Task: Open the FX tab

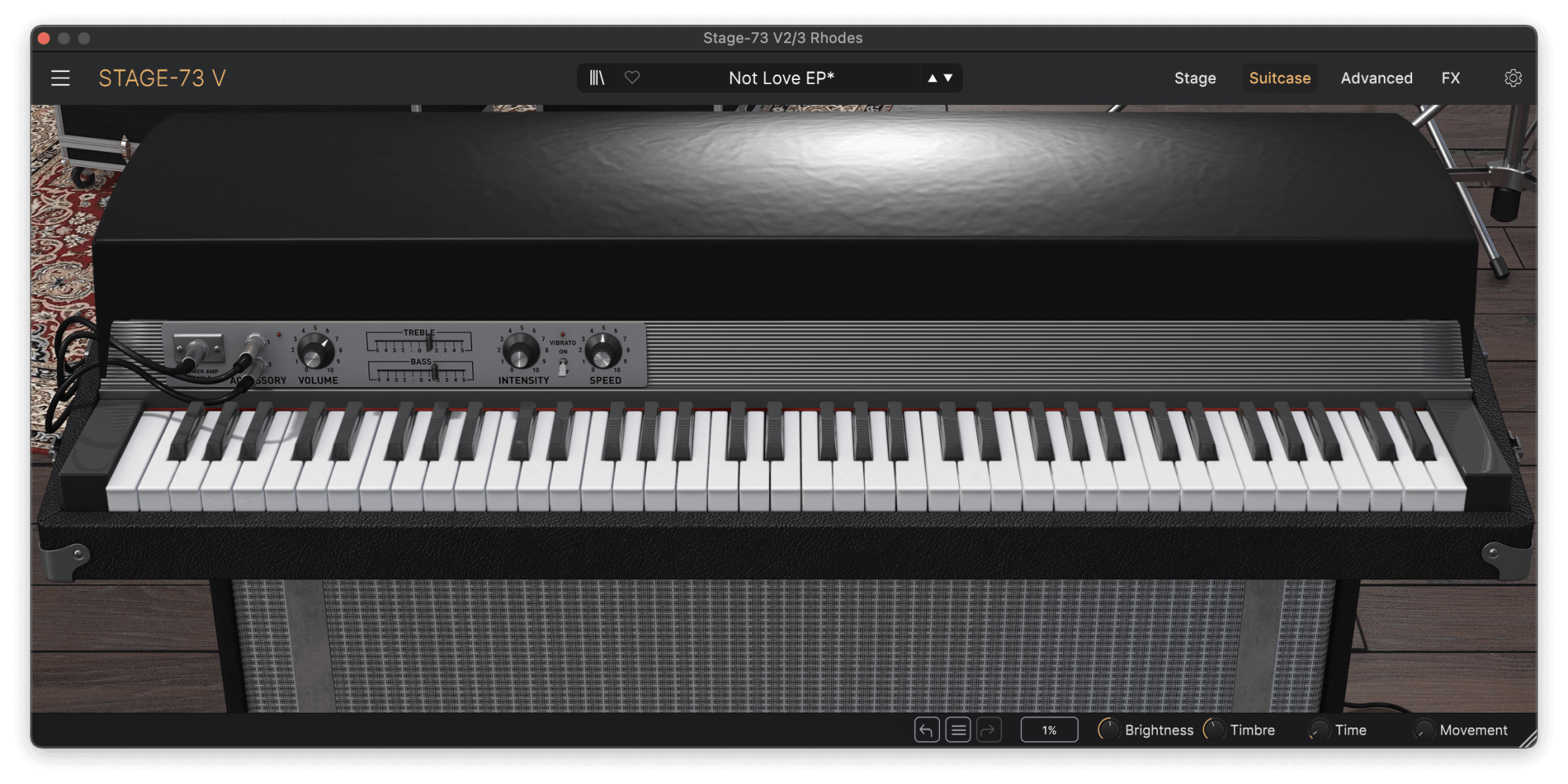Action: pyautogui.click(x=1450, y=78)
